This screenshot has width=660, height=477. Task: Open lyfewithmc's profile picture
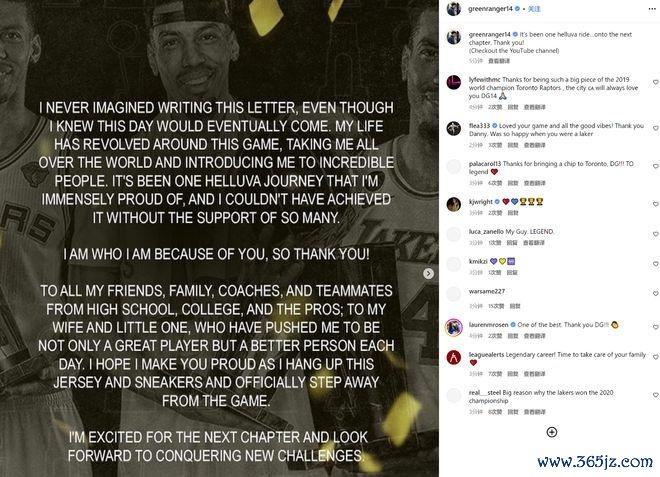click(454, 82)
